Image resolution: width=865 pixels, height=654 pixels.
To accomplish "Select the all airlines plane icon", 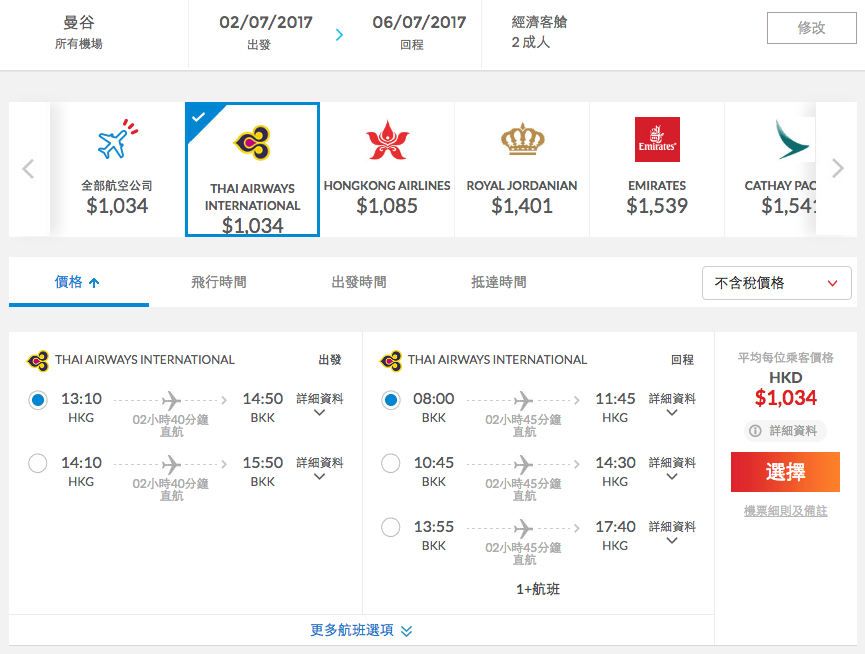I will click(x=117, y=139).
